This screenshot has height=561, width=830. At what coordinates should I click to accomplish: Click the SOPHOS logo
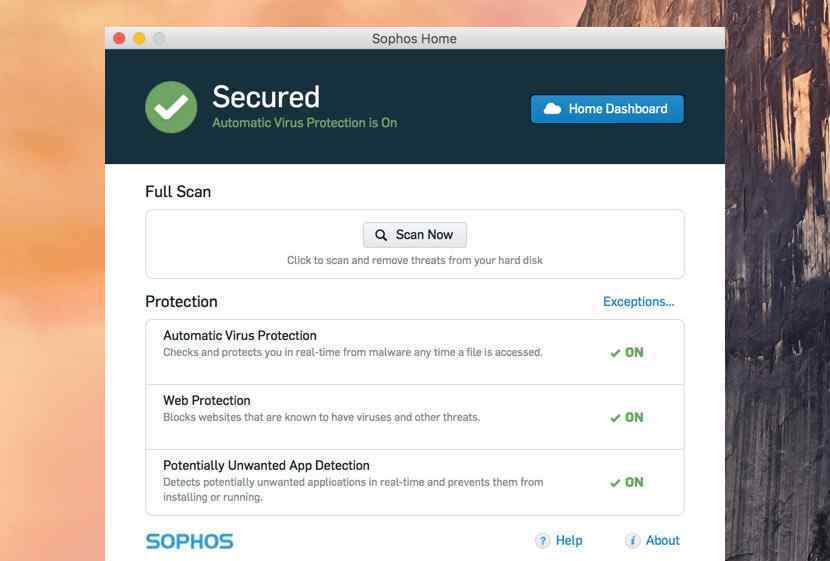pos(190,541)
